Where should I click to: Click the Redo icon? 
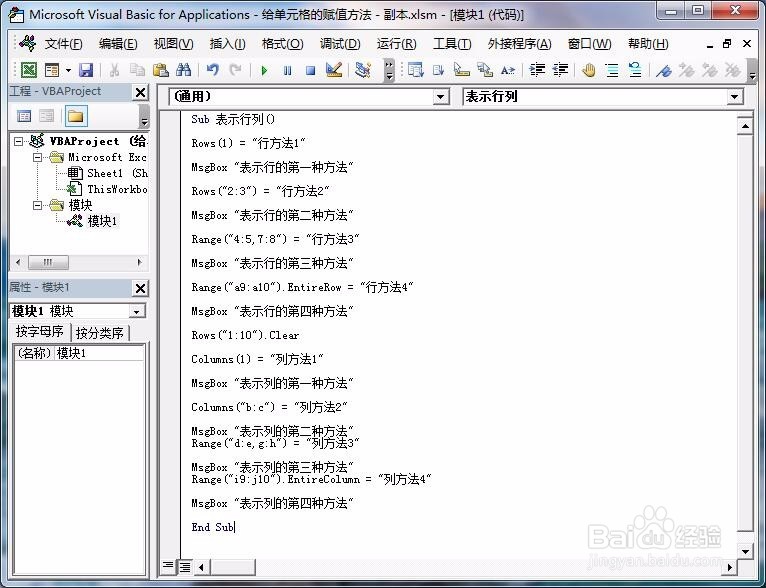click(x=235, y=70)
